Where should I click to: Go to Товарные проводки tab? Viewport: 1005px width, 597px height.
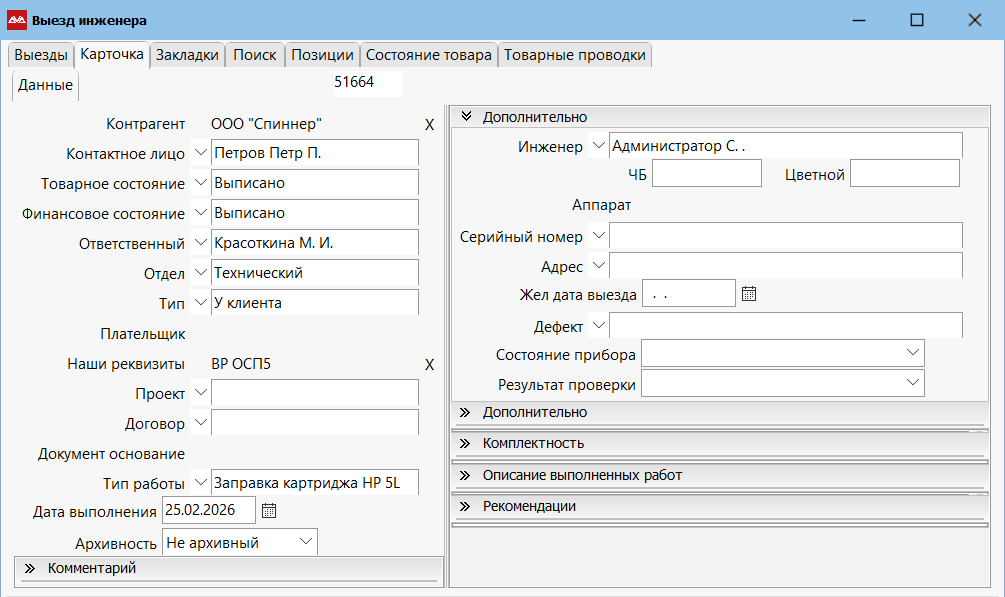(x=575, y=55)
